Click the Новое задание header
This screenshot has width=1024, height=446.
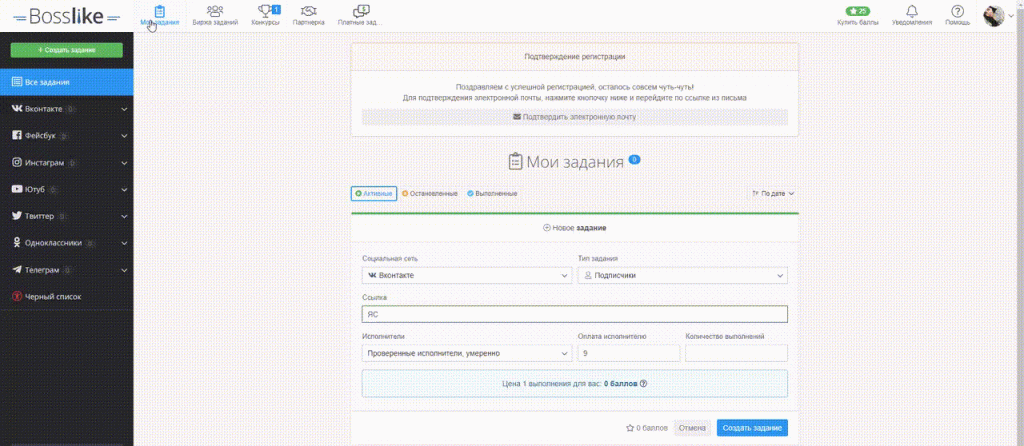[575, 228]
